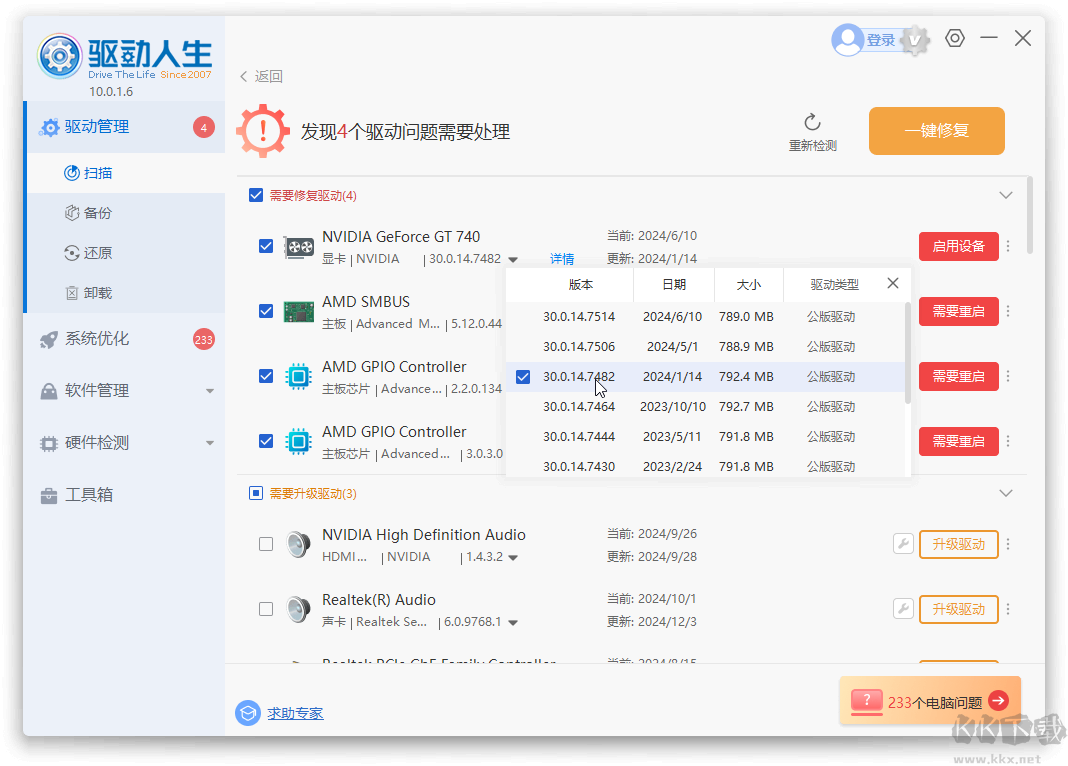Open settings via the hexagon icon

pyautogui.click(x=955, y=39)
